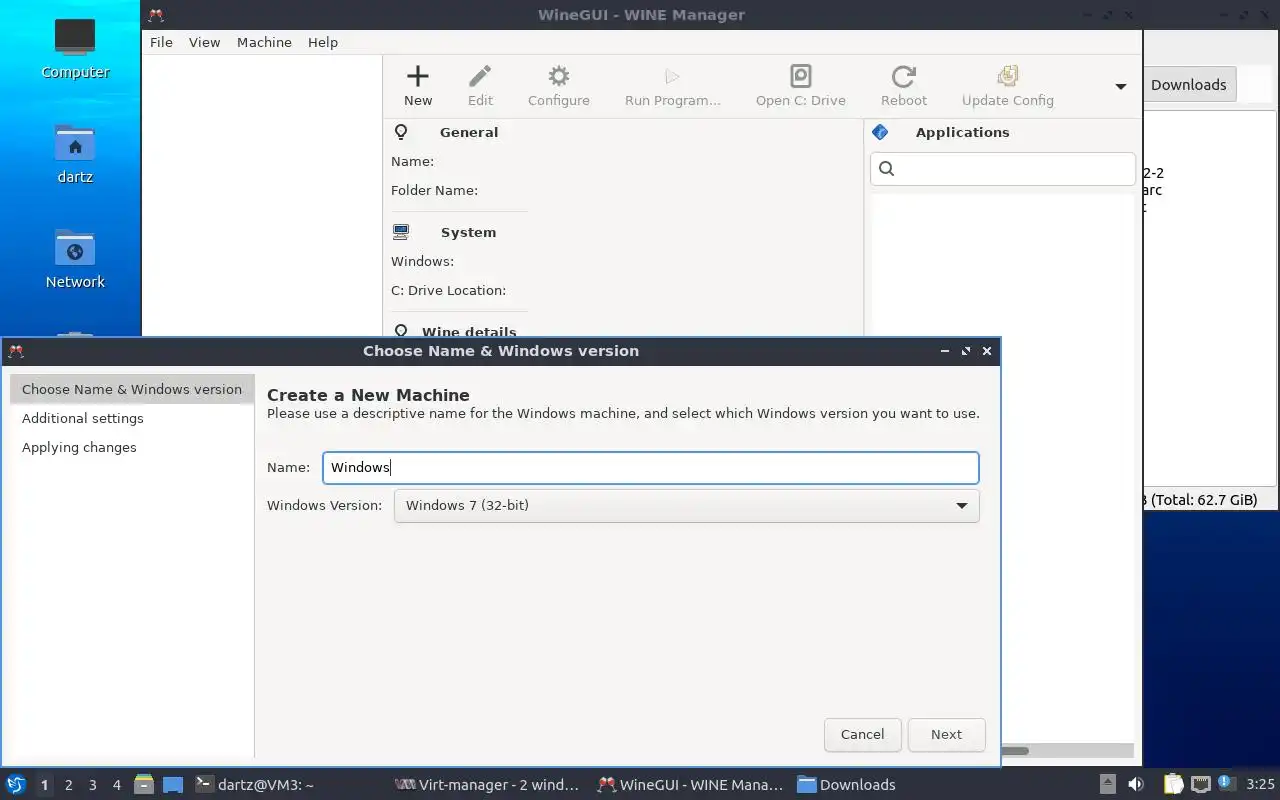
Task: Click the clipboard tray icon
Action: [x=1173, y=785]
